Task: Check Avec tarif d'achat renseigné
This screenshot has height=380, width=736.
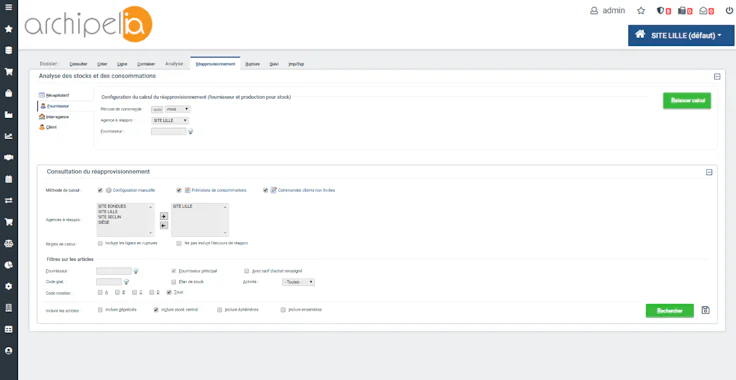Action: 247,271
